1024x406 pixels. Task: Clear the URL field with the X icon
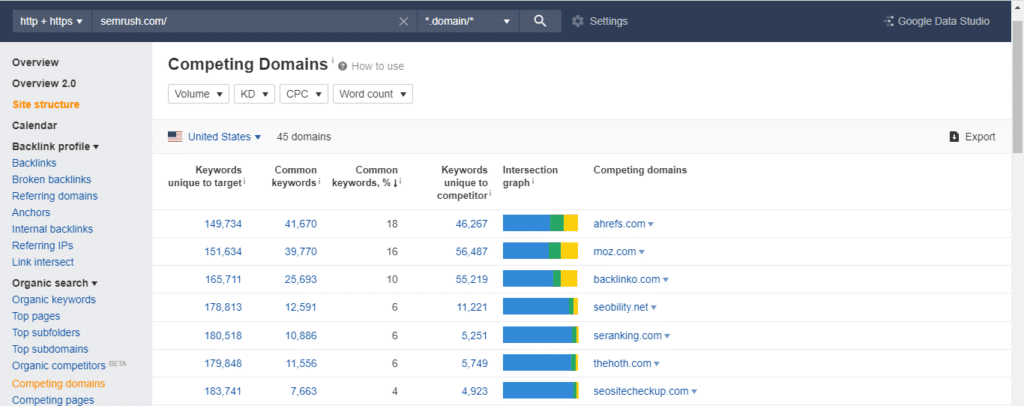click(x=404, y=22)
